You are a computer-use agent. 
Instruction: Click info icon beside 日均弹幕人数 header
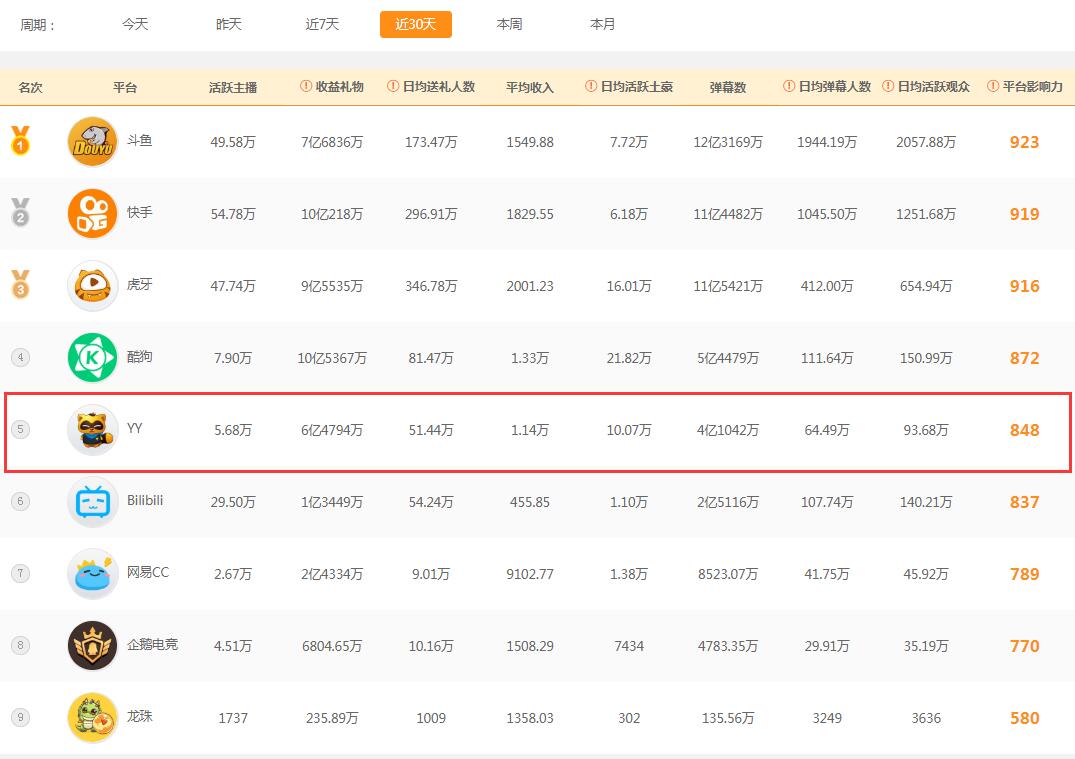789,86
